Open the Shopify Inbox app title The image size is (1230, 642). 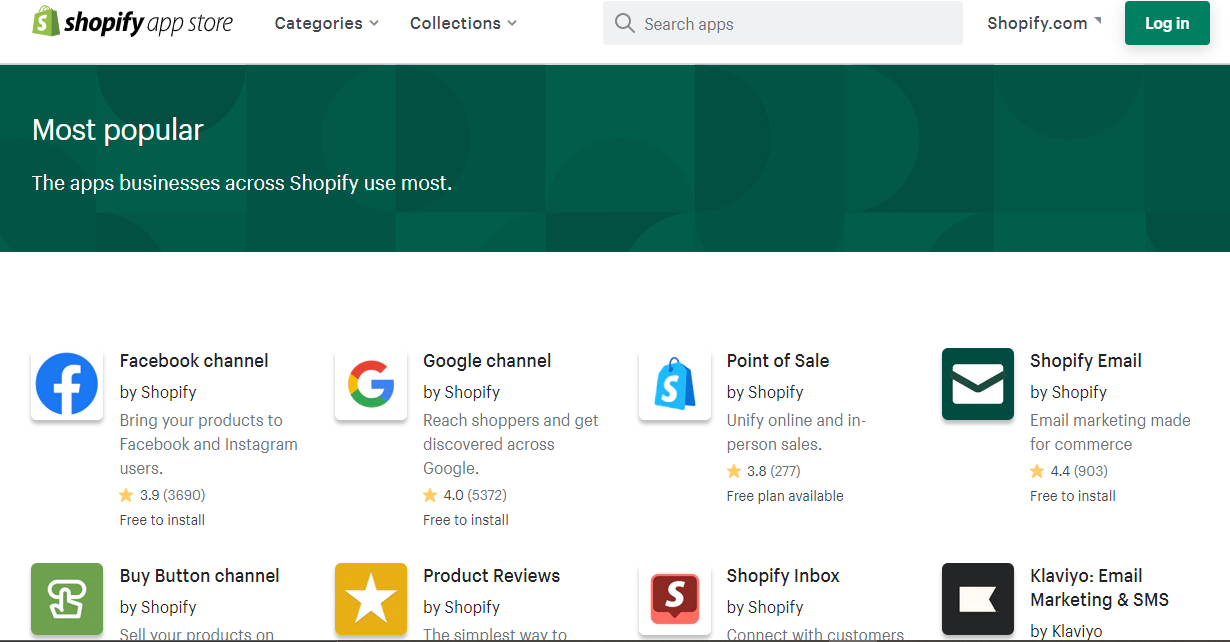click(x=783, y=576)
